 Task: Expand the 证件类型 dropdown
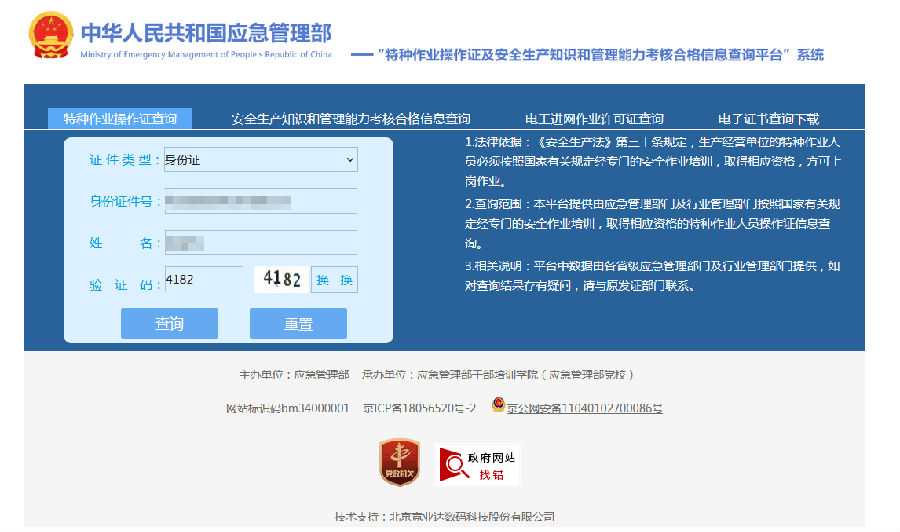(260, 159)
